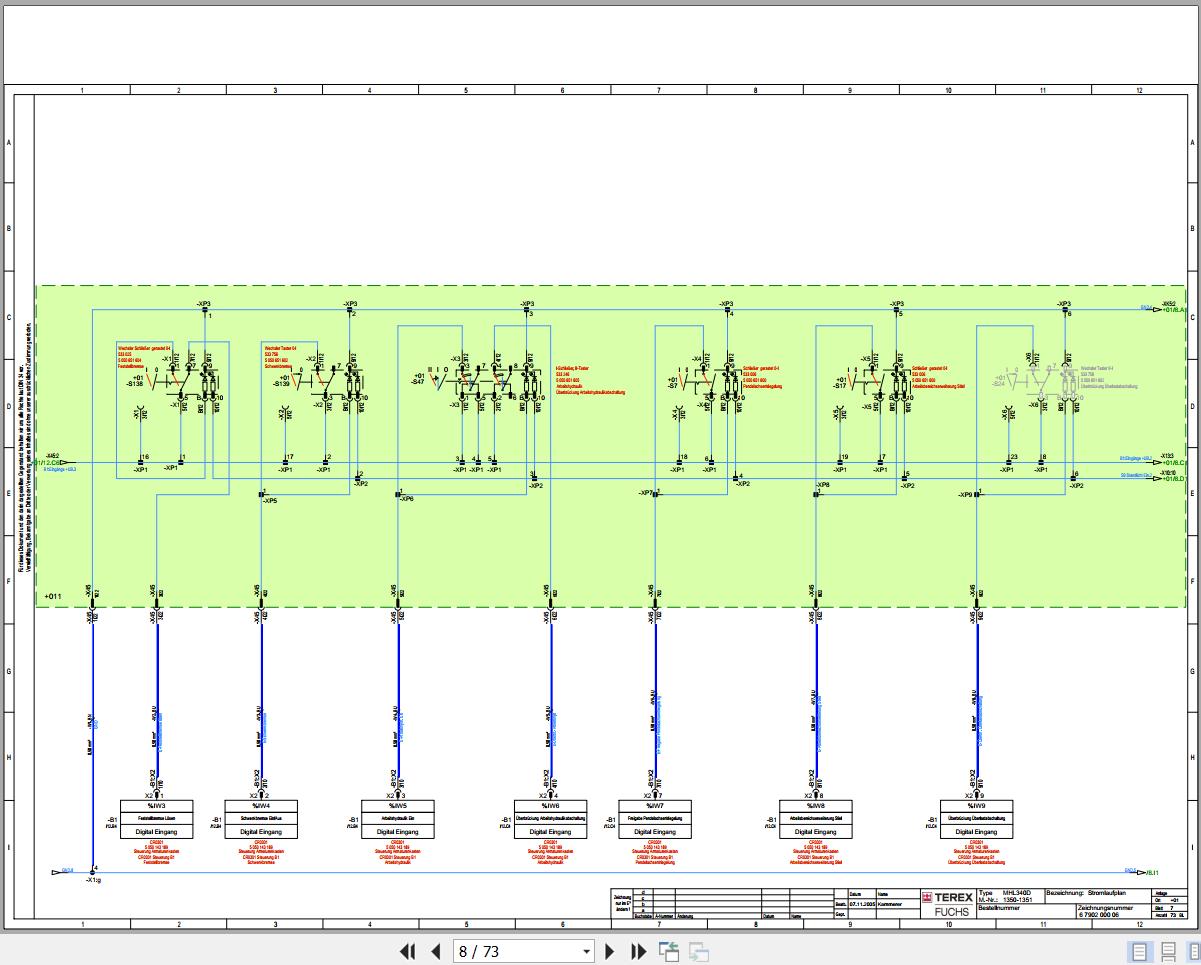Click the TEREX FUCHS logo in title block
1201x965 pixels.
[x=947, y=903]
